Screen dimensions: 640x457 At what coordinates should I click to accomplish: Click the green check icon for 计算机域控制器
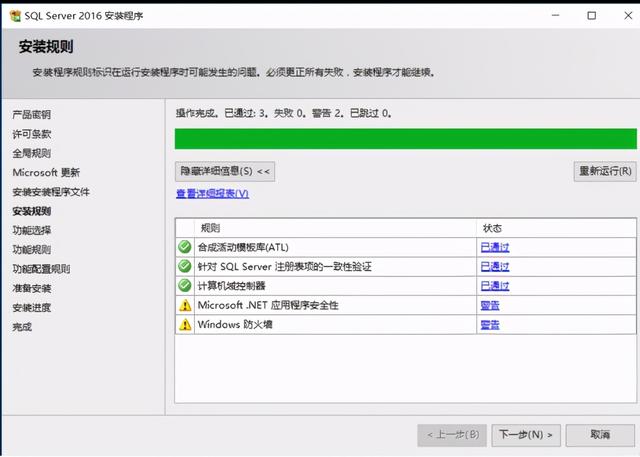[x=185, y=286]
